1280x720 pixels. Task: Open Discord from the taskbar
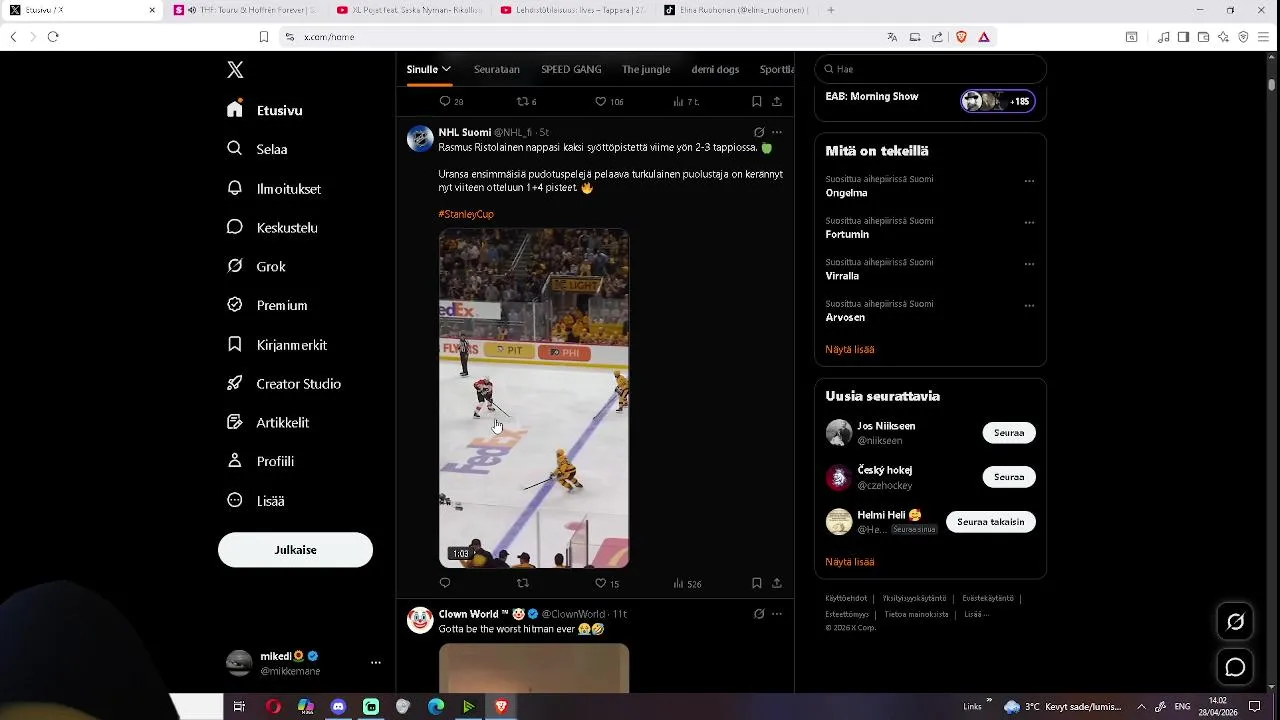[x=338, y=707]
